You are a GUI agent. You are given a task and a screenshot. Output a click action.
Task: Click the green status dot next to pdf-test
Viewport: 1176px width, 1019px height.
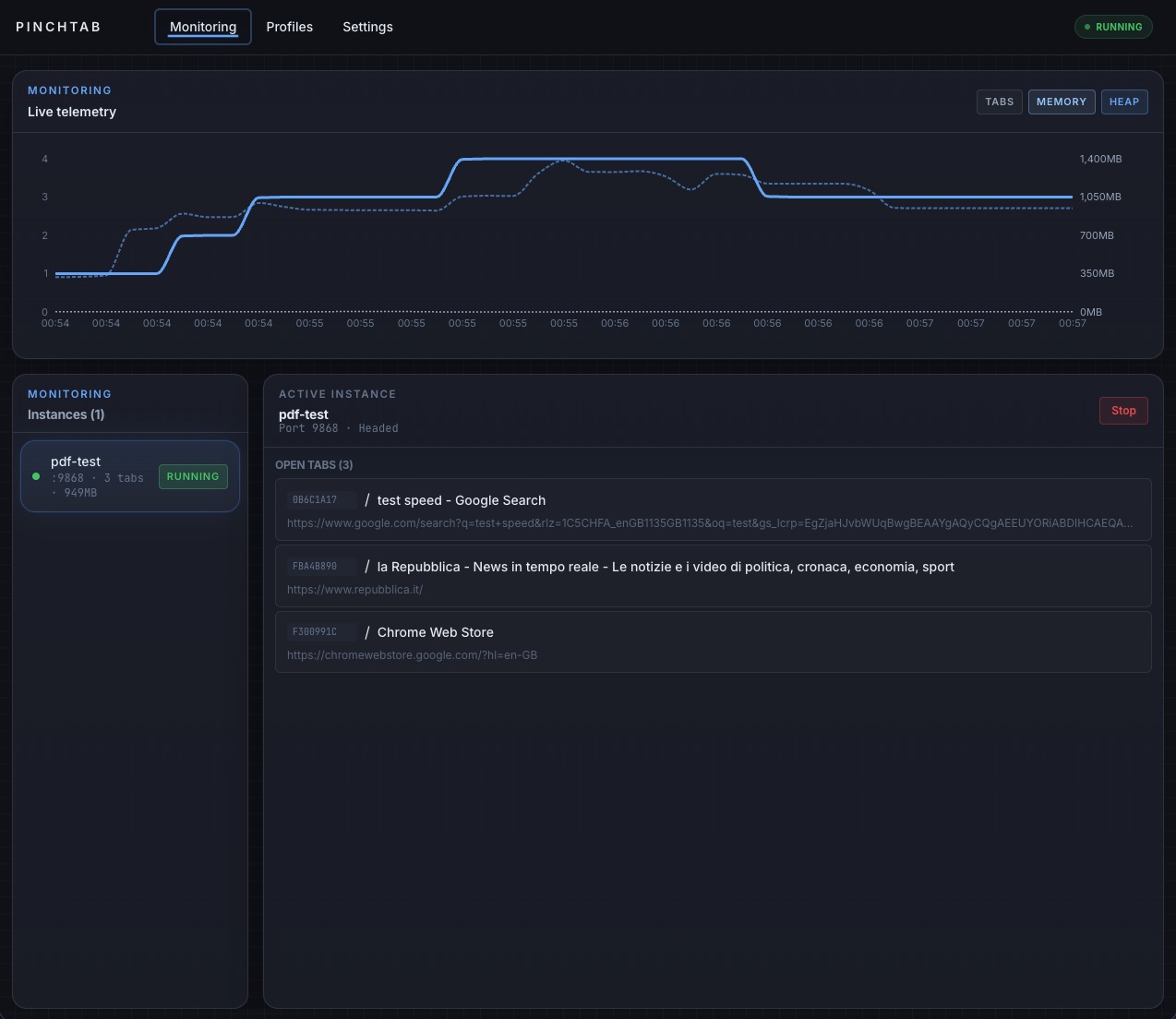pyautogui.click(x=36, y=476)
